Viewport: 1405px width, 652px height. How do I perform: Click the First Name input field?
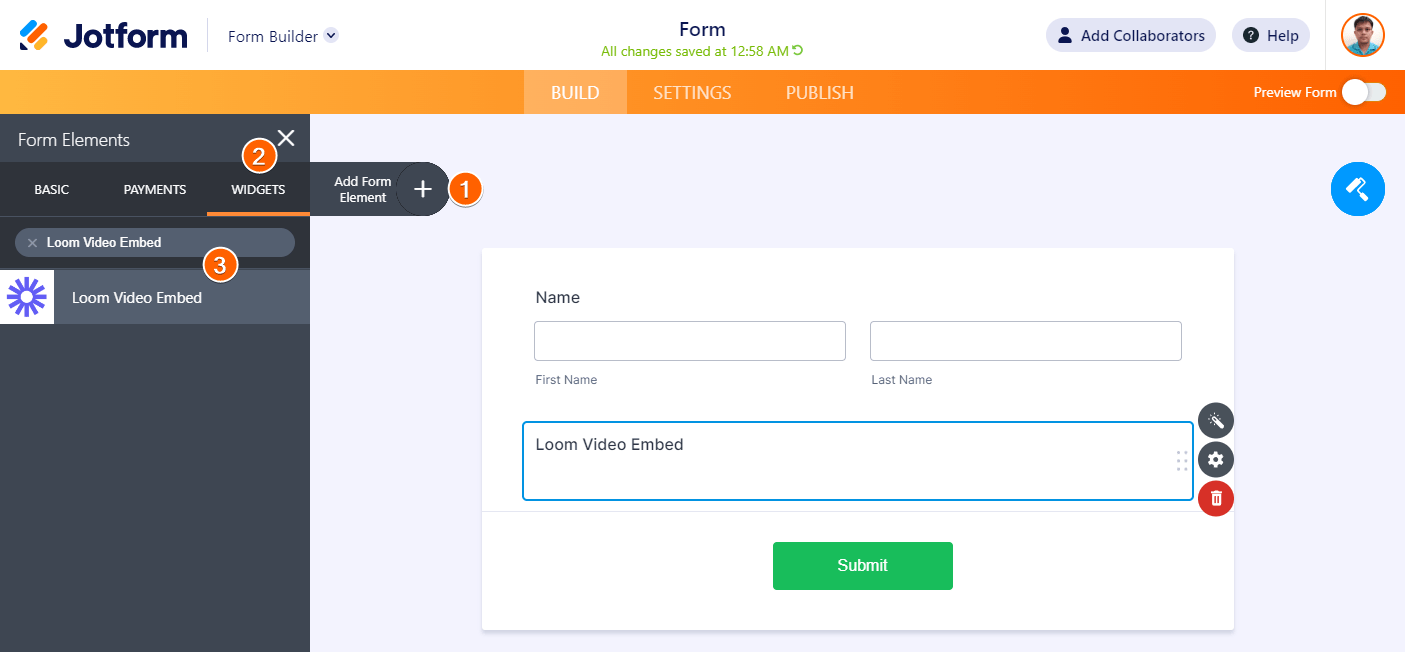click(689, 341)
